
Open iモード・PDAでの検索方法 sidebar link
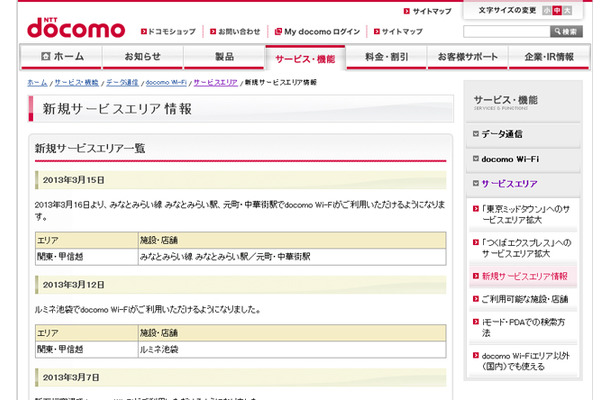tap(523, 327)
